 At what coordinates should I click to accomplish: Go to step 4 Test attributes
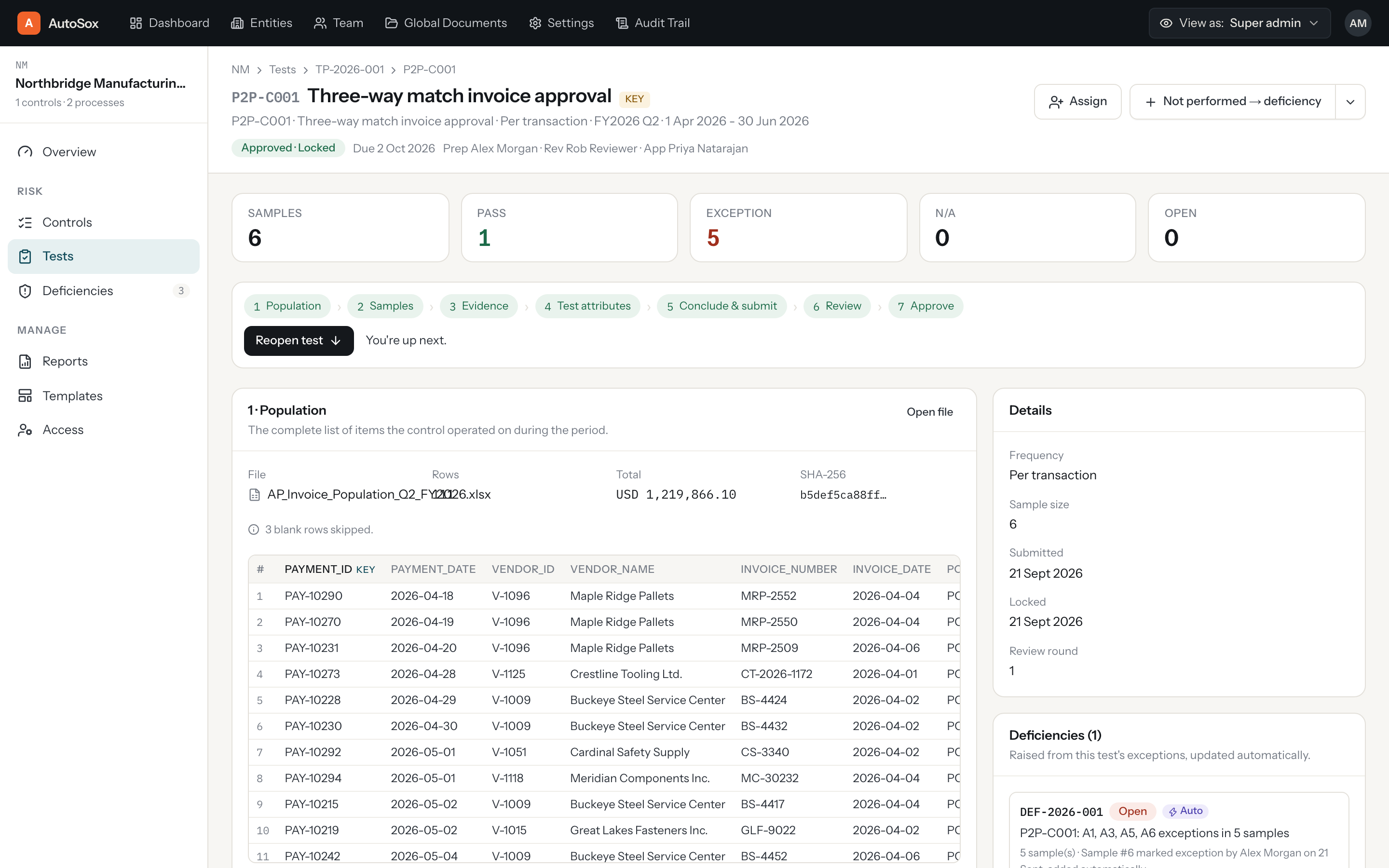coord(588,306)
